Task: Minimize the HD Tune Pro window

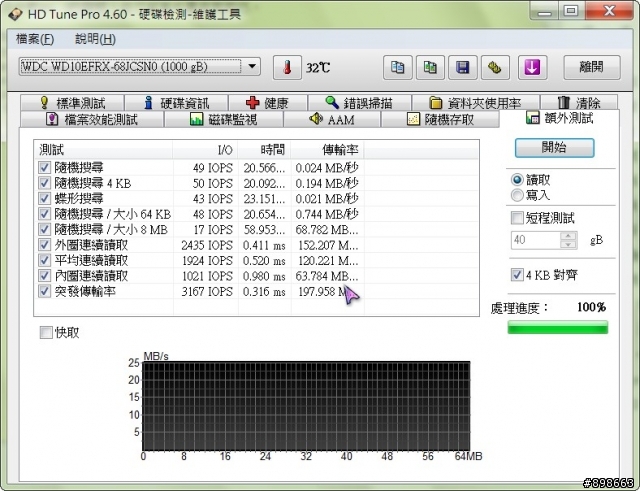Action: (x=544, y=11)
